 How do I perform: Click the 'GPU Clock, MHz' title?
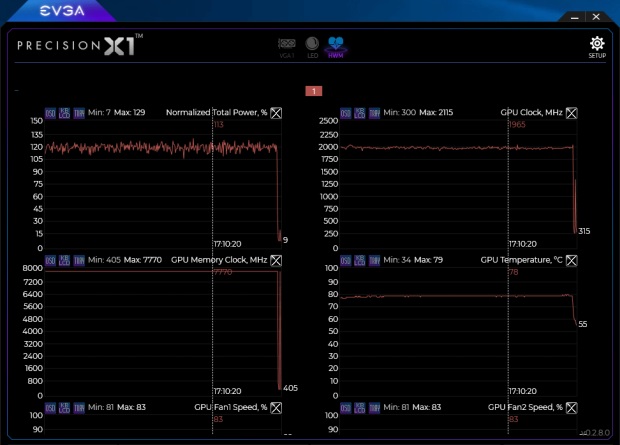(x=531, y=112)
